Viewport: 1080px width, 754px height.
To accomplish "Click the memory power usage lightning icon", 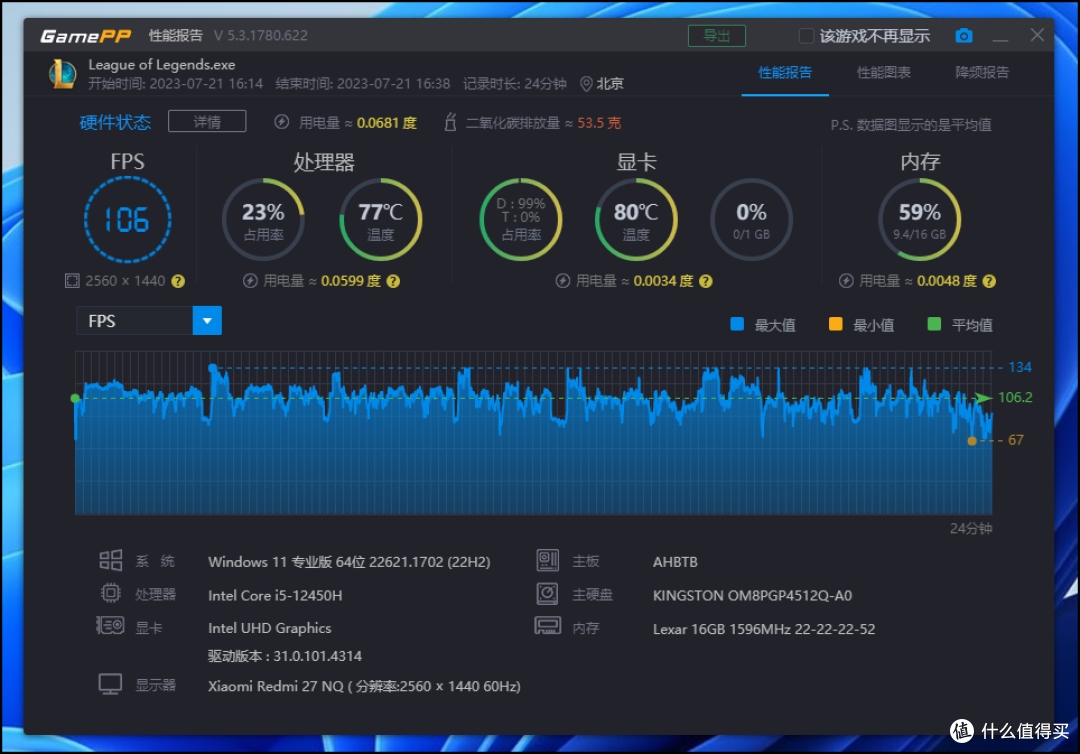I will 847,281.
